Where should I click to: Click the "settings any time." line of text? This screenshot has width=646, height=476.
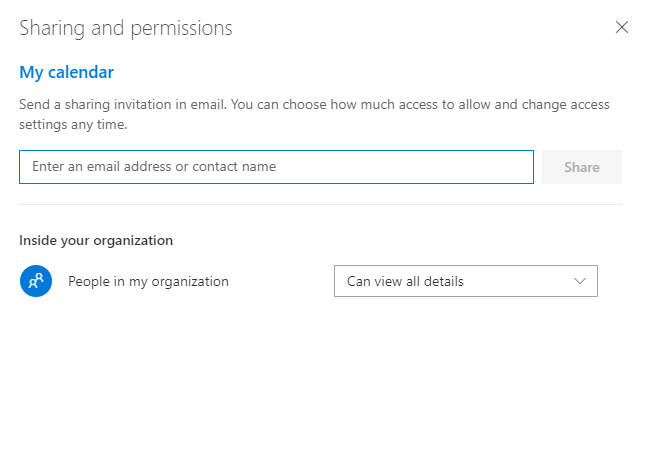[x=73, y=125]
